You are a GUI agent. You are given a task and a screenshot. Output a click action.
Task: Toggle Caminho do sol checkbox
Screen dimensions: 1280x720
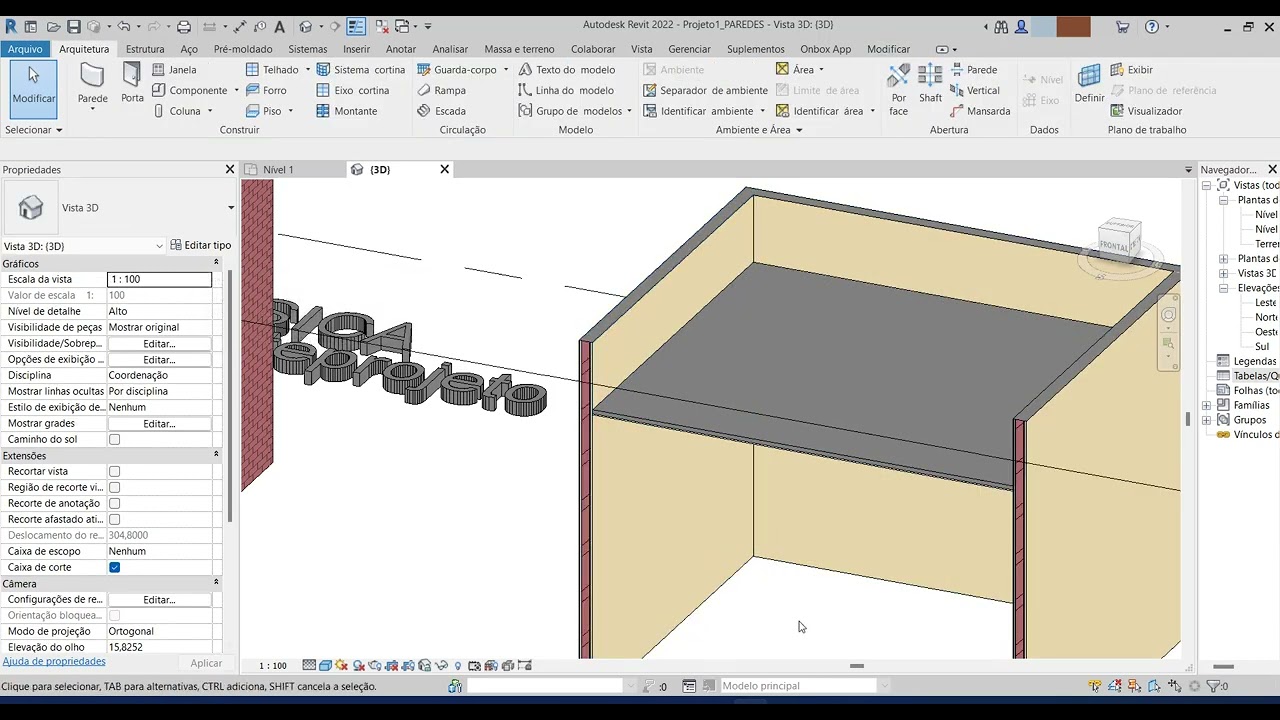point(114,439)
